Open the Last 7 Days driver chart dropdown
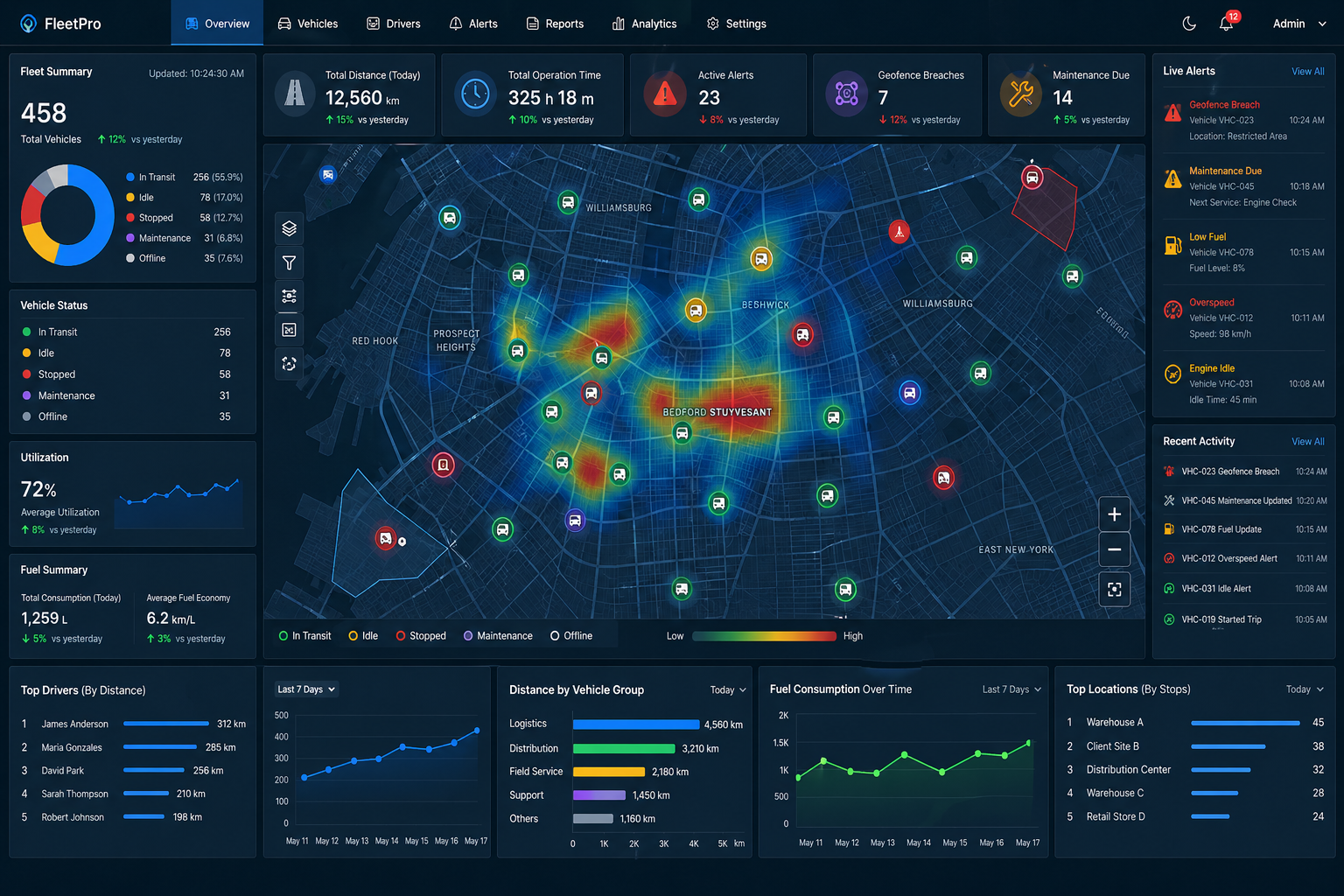Screen dimensions: 1344x896 305,689
